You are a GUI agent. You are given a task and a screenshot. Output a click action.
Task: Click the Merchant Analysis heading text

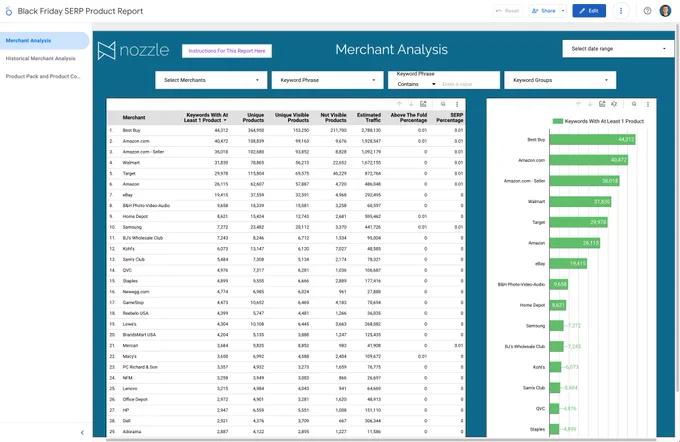tap(391, 49)
